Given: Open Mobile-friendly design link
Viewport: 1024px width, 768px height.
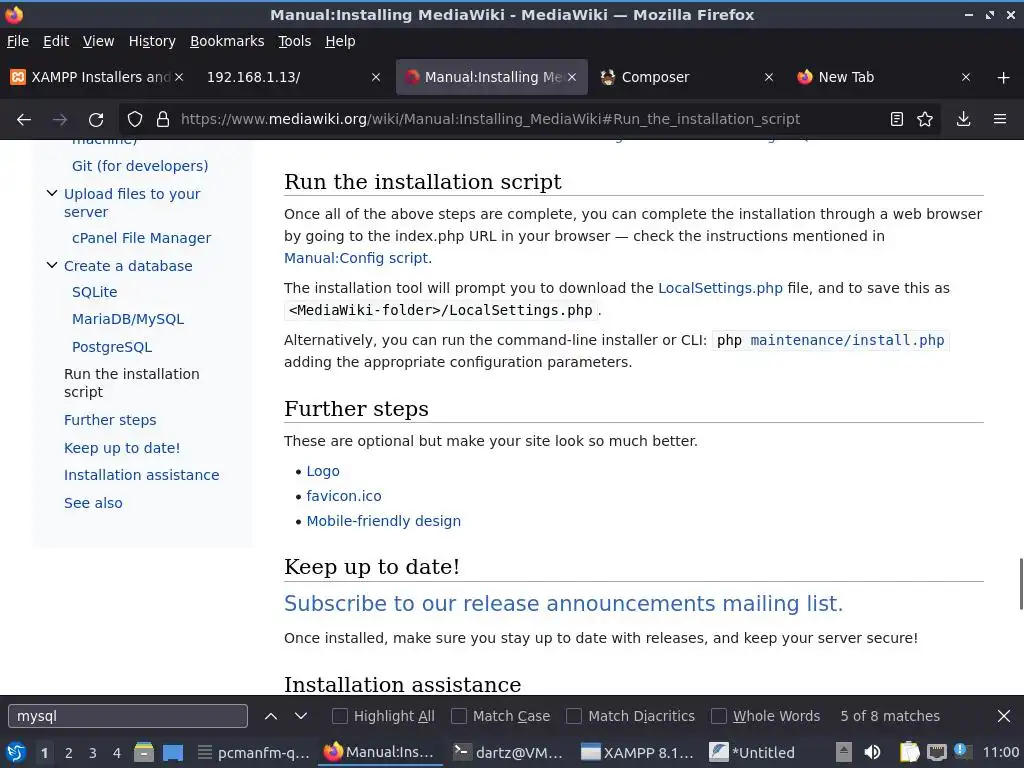Looking at the screenshot, I should point(383,521).
